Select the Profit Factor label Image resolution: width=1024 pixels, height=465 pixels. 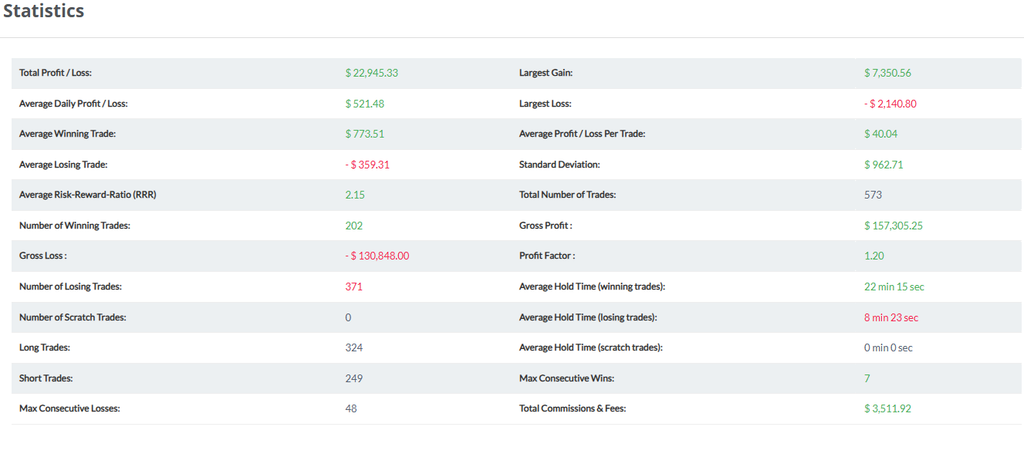(547, 256)
